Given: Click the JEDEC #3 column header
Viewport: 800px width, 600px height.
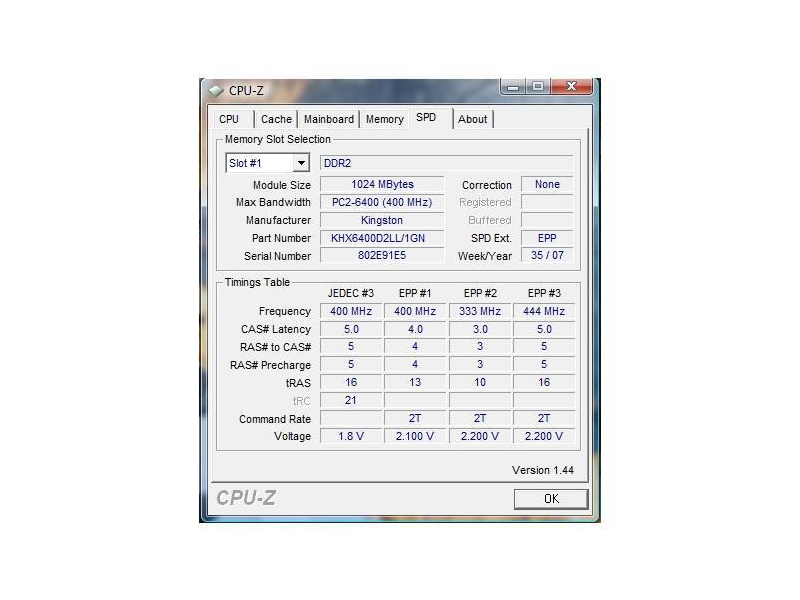Looking at the screenshot, I should pos(351,293).
